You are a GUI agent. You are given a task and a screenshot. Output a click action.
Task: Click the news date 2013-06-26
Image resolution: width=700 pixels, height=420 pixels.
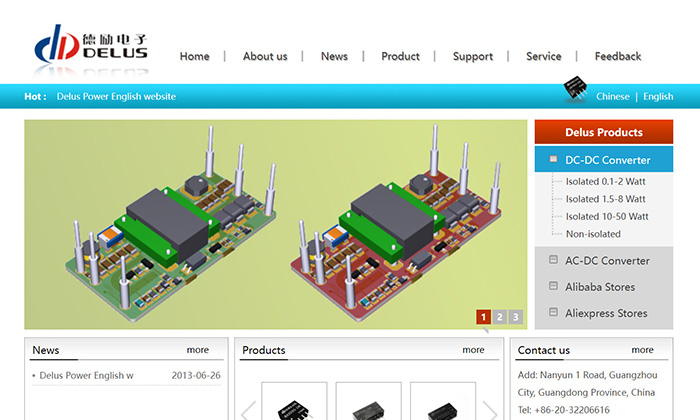(x=196, y=375)
